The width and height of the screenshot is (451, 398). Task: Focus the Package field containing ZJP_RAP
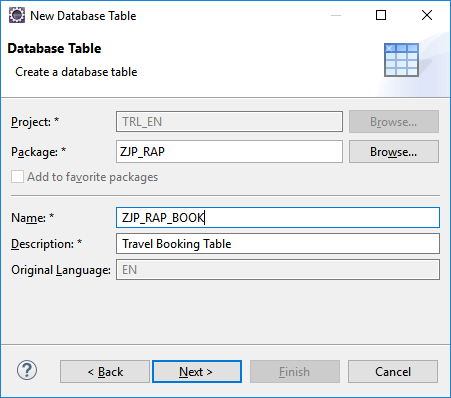point(229,152)
